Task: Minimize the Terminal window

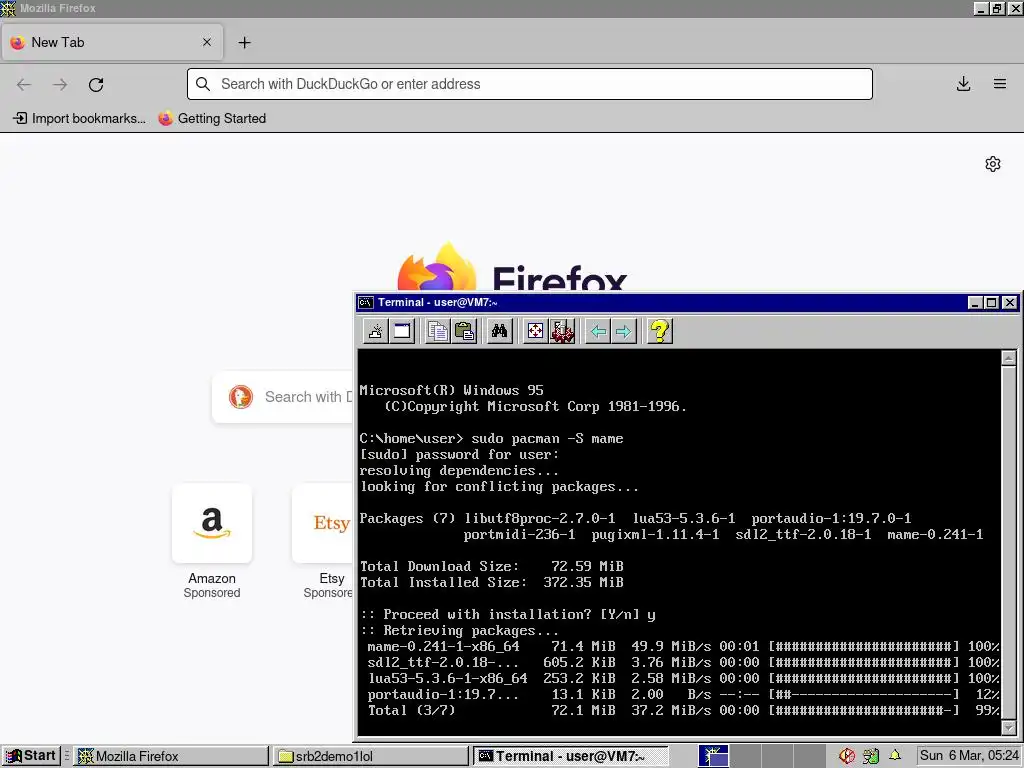Action: [975, 302]
